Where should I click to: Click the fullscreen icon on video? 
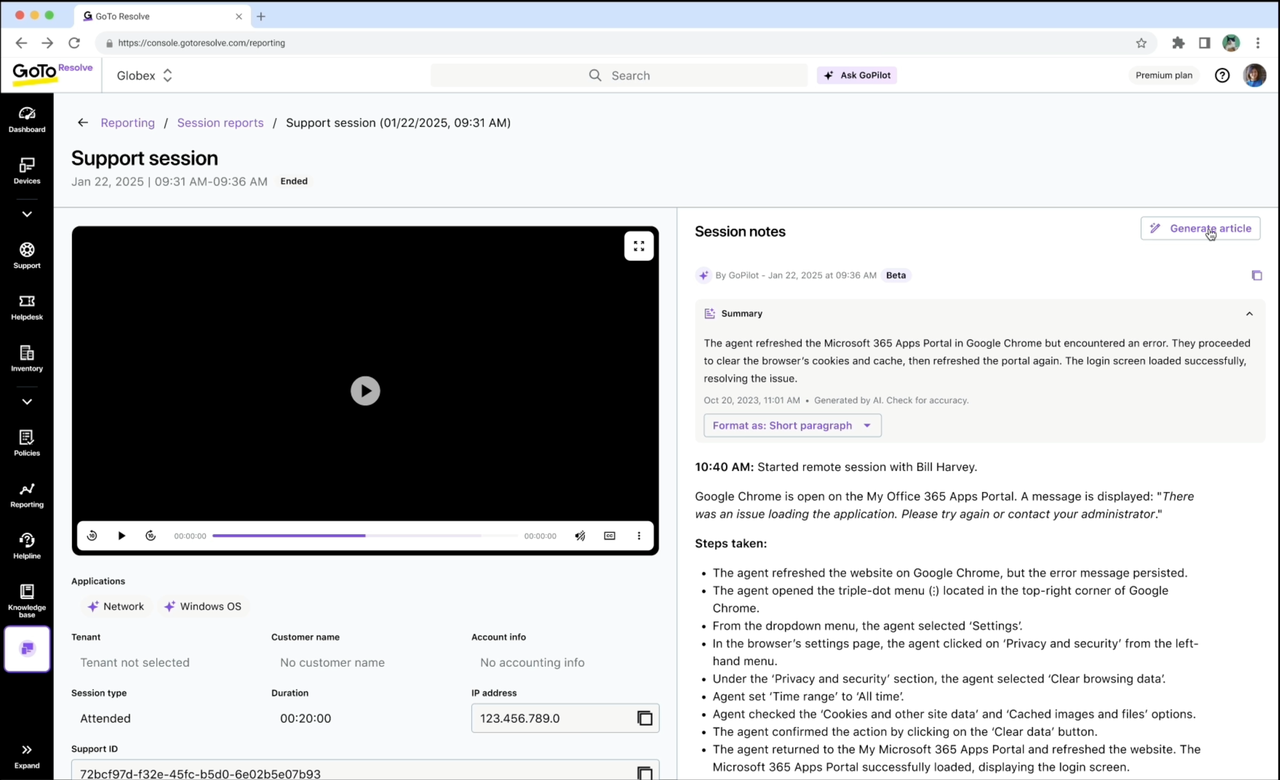(x=639, y=246)
